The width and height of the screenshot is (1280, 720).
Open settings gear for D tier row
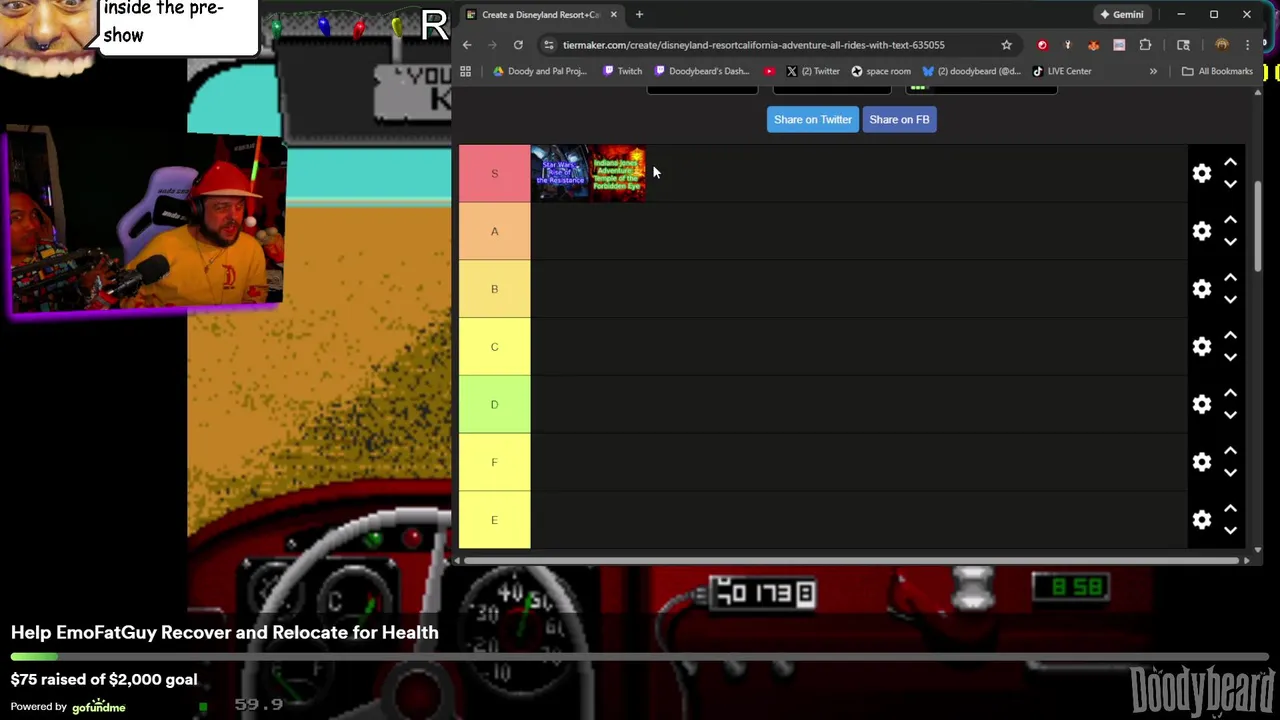[1202, 404]
